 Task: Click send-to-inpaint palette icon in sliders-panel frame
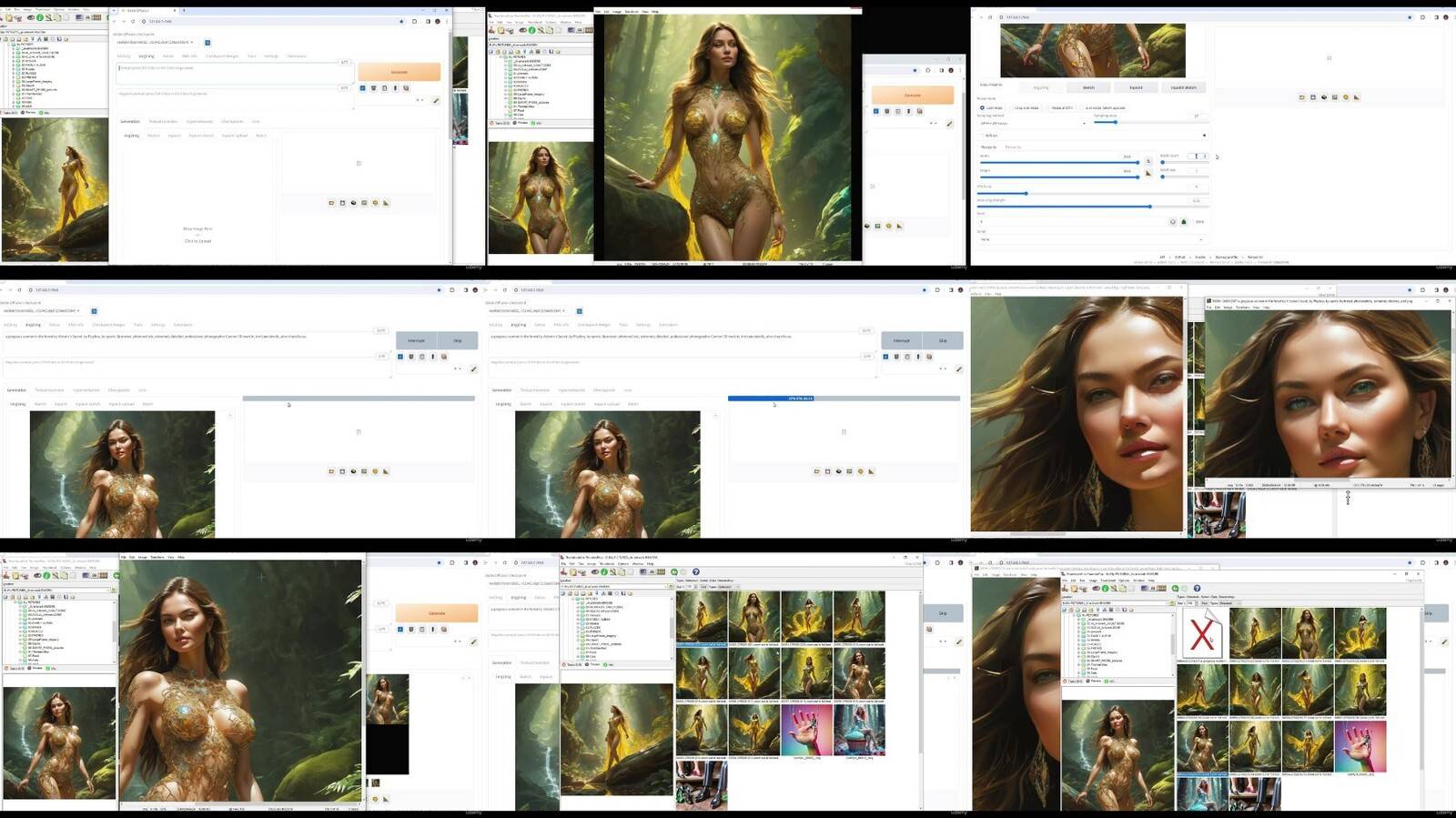click(1345, 97)
